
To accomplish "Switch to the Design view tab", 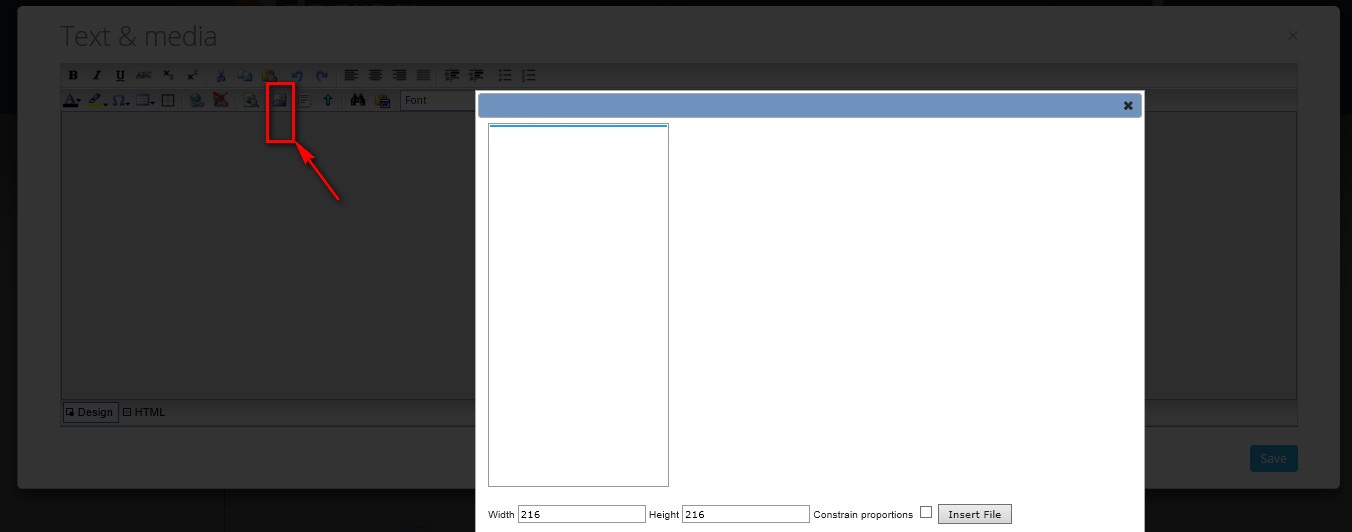I will click(x=90, y=412).
